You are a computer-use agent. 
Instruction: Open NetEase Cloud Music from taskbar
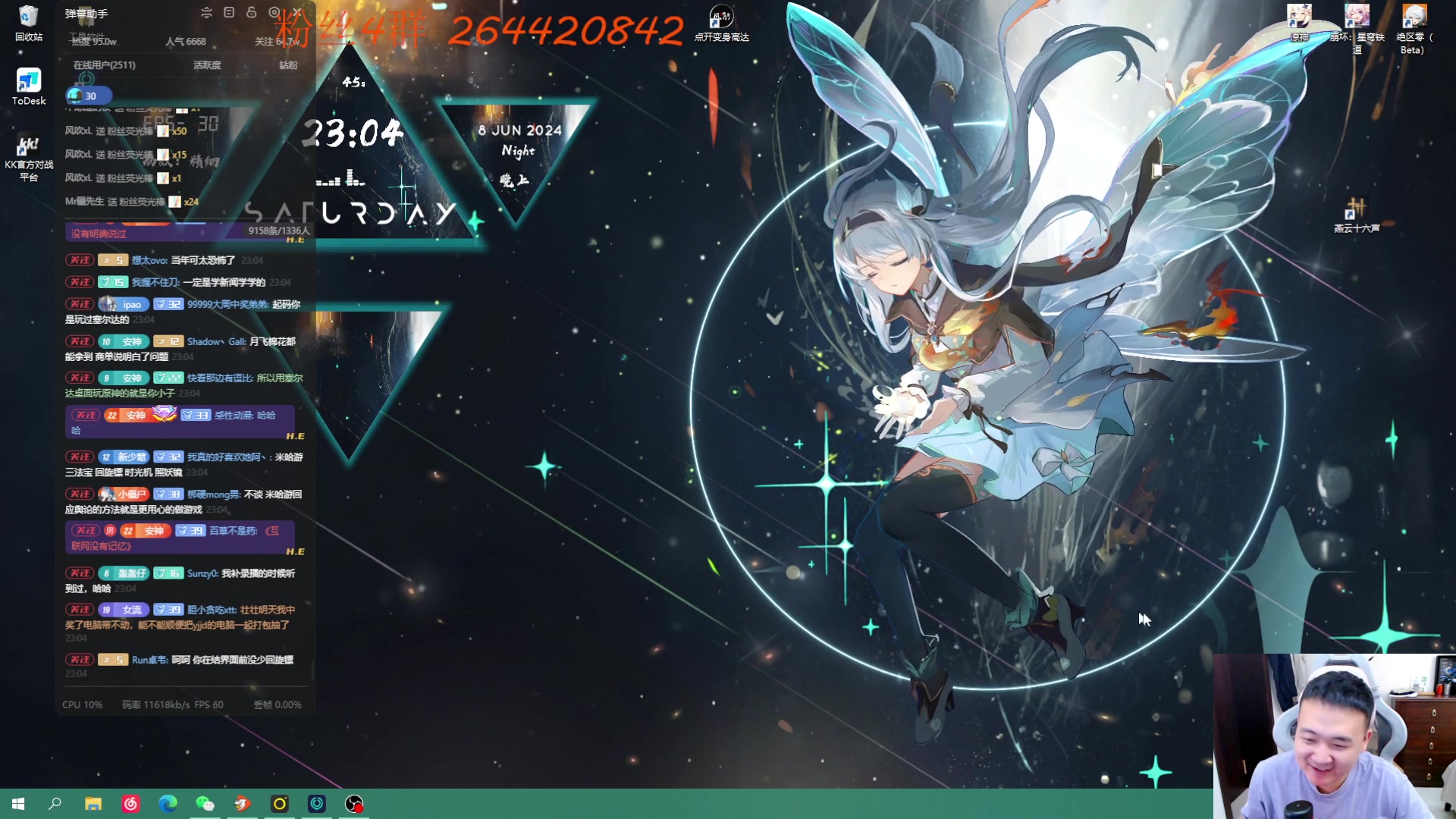click(x=130, y=804)
